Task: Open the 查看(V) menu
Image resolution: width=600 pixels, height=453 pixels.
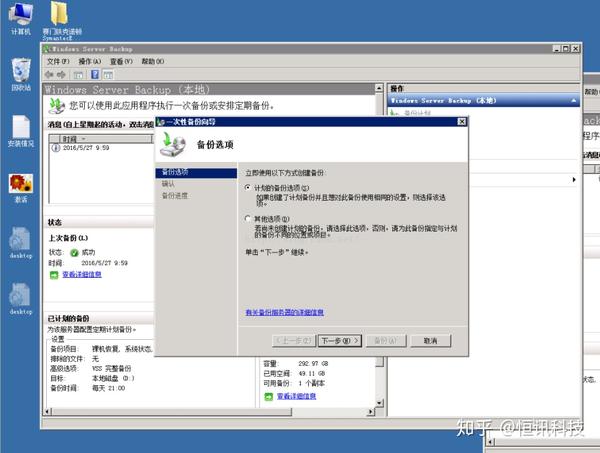Action: point(121,61)
